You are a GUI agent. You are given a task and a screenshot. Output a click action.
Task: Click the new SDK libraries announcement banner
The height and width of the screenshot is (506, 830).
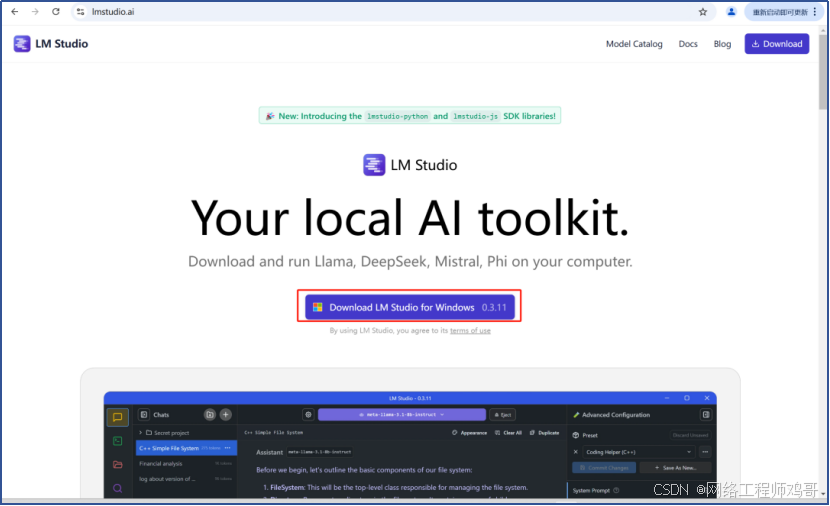[x=410, y=116]
